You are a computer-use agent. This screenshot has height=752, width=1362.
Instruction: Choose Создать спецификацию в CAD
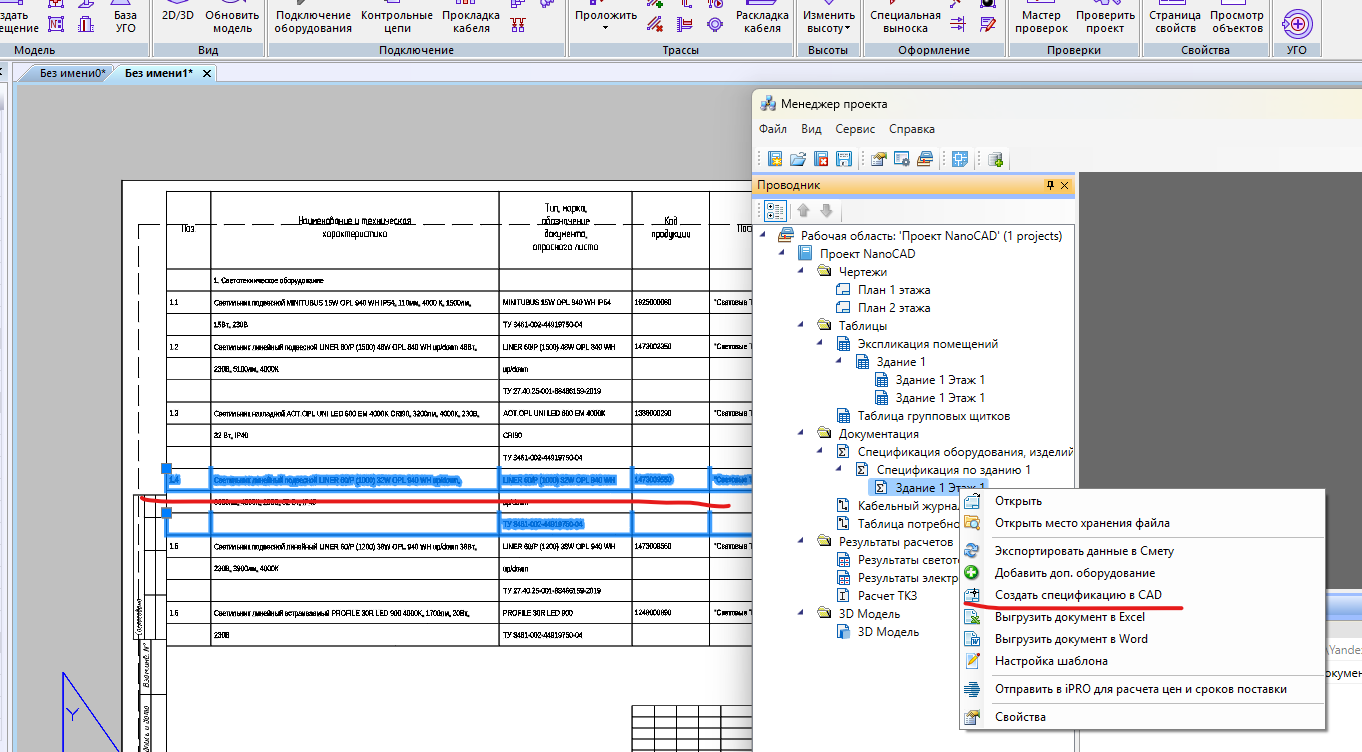click(x=1078, y=595)
